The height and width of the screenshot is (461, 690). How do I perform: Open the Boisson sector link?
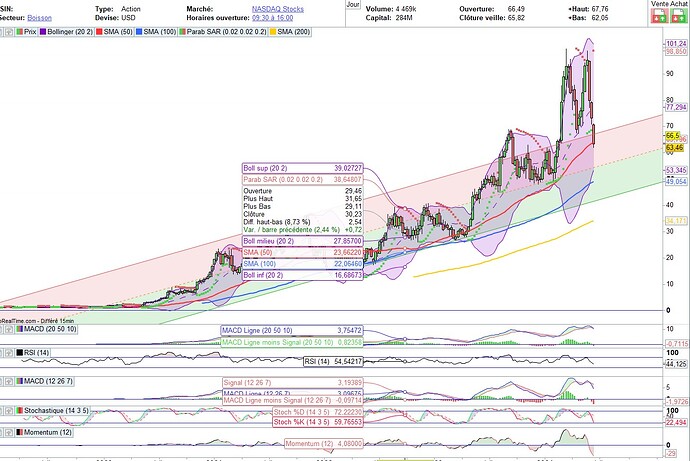tap(39, 18)
